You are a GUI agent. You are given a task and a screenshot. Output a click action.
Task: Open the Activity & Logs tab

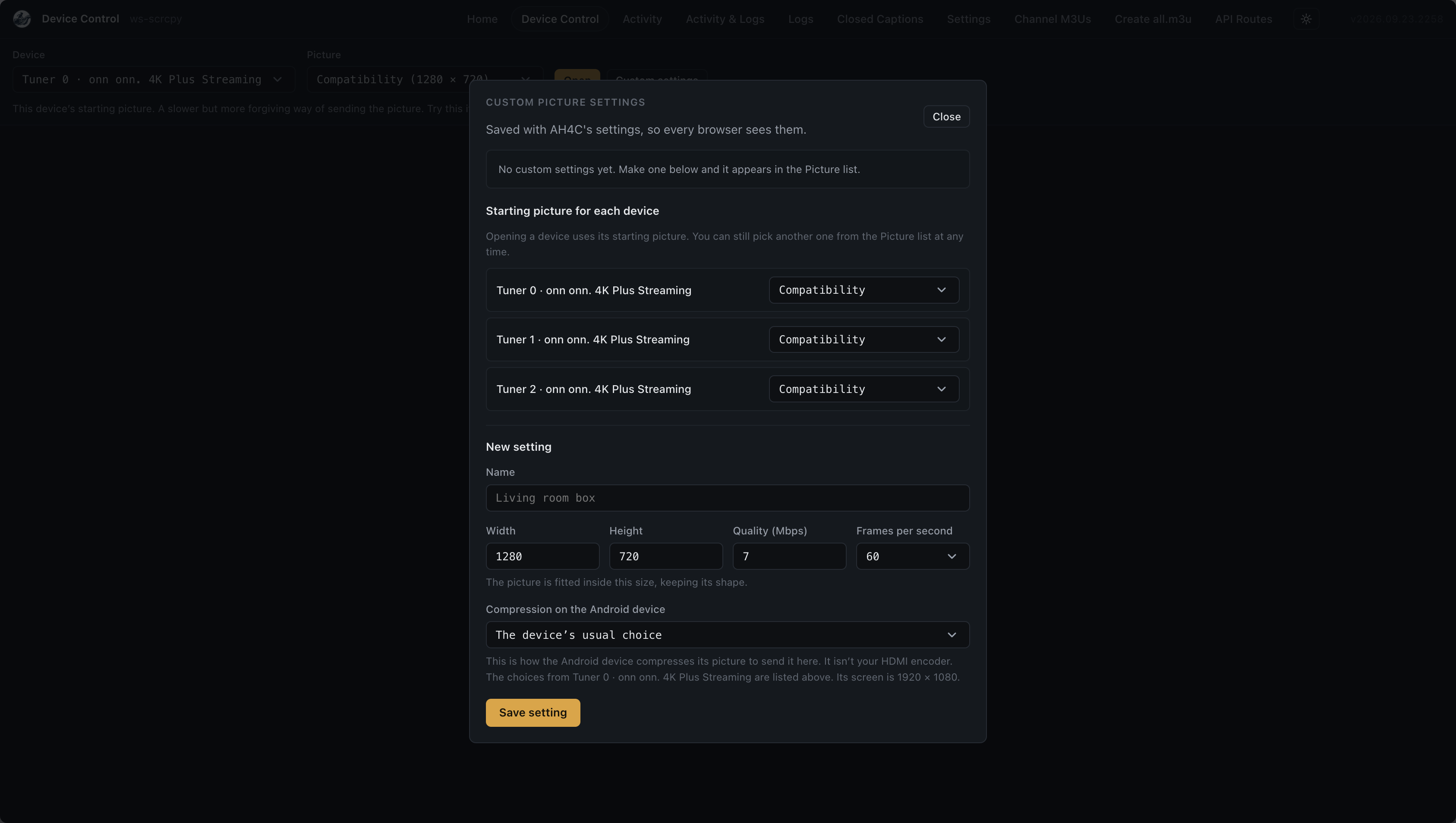(x=724, y=19)
